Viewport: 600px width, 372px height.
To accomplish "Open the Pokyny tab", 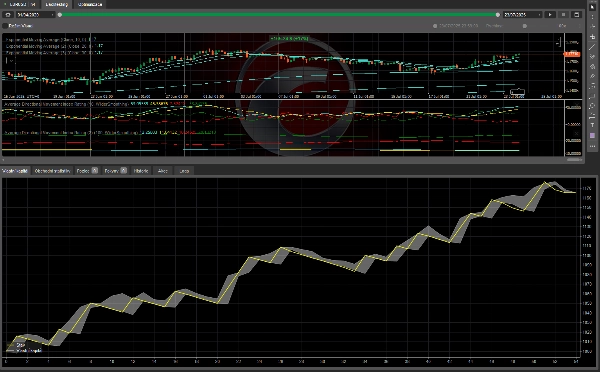I will 115,171.
